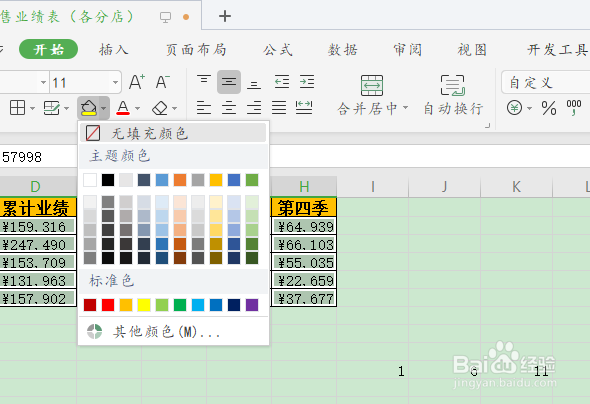Align text left

pyautogui.click(x=204, y=108)
